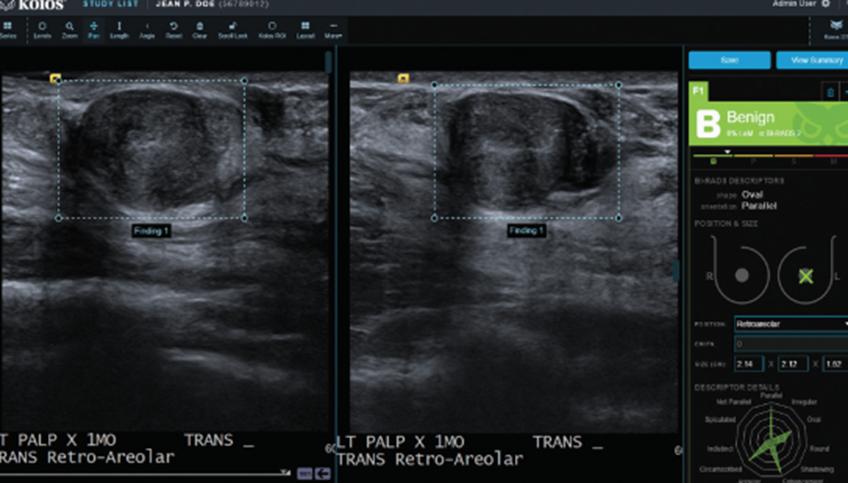Click the View Summary button
The image size is (848, 483).
pos(811,60)
